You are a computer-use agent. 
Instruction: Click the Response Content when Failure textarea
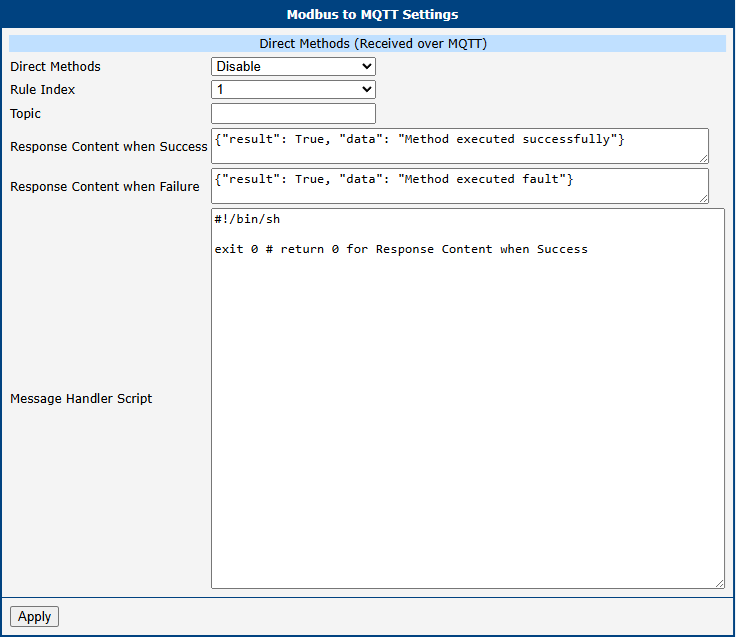(x=460, y=186)
